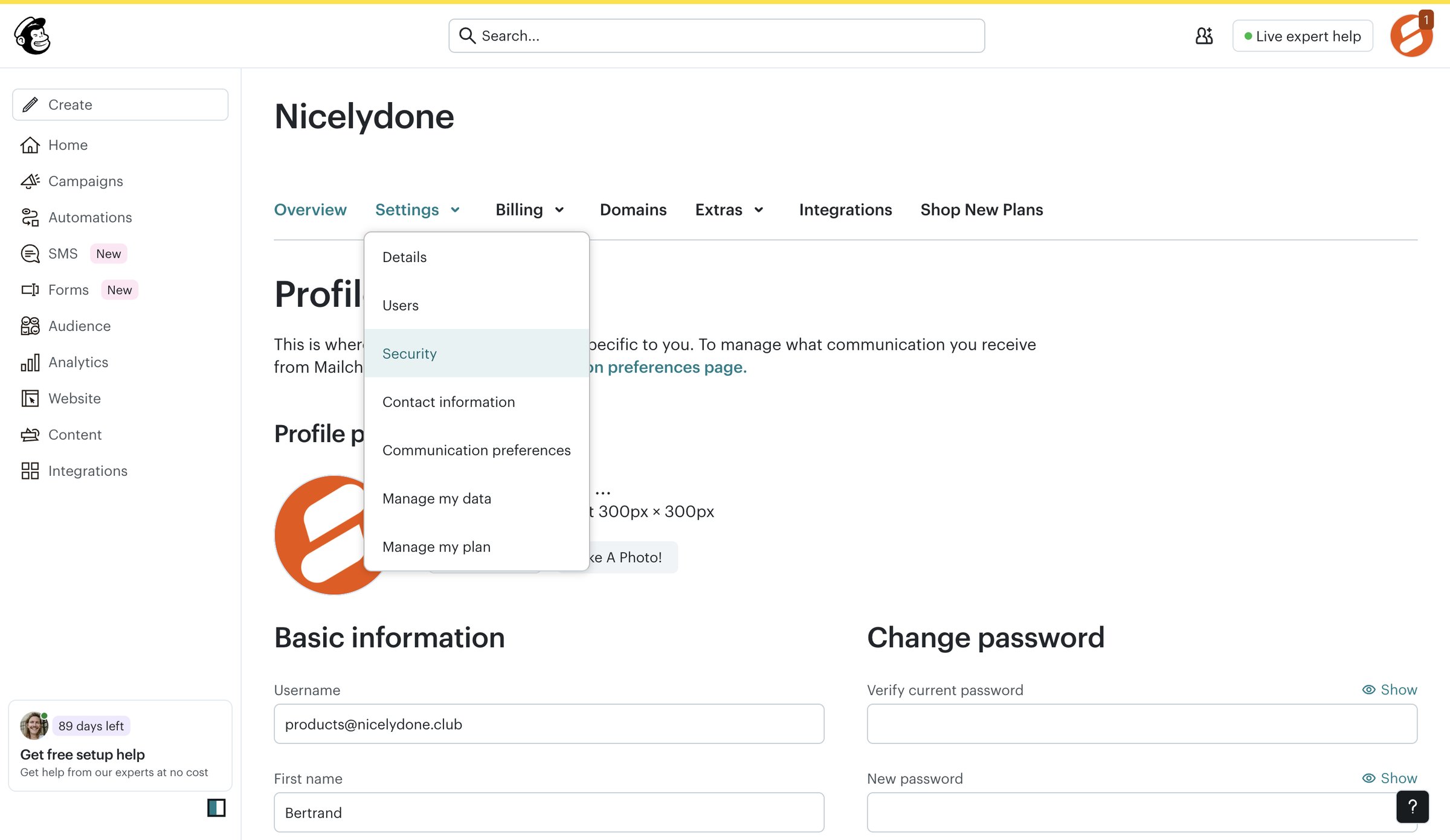
Task: Click the Create button label
Action: point(70,104)
